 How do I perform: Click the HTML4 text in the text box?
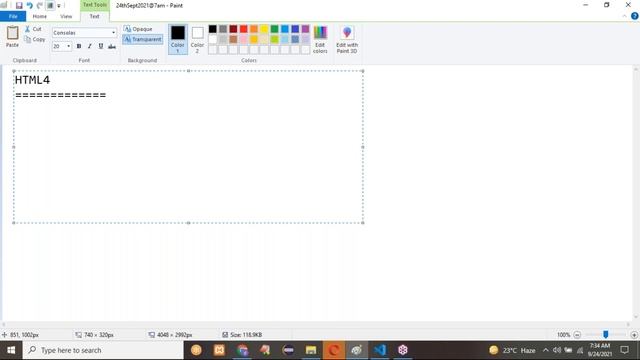click(x=32, y=80)
